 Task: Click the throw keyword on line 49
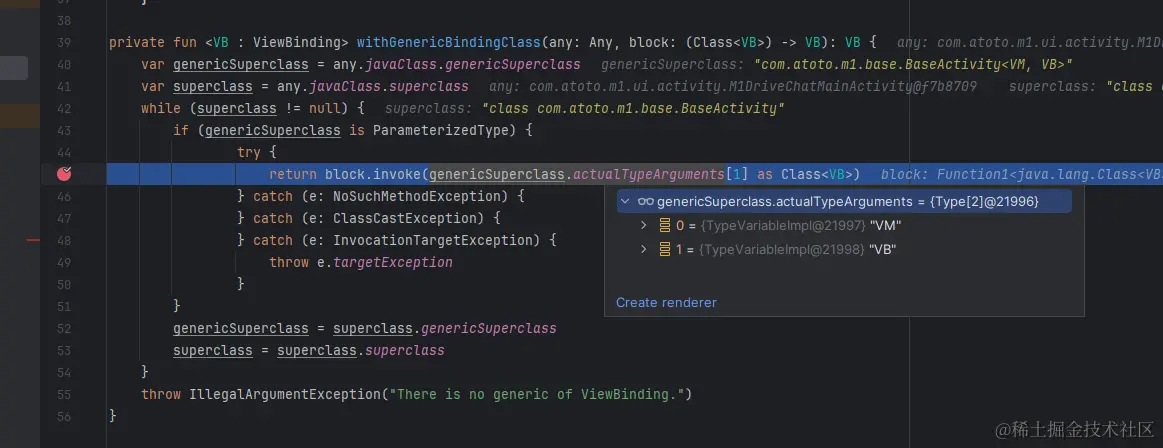click(289, 263)
